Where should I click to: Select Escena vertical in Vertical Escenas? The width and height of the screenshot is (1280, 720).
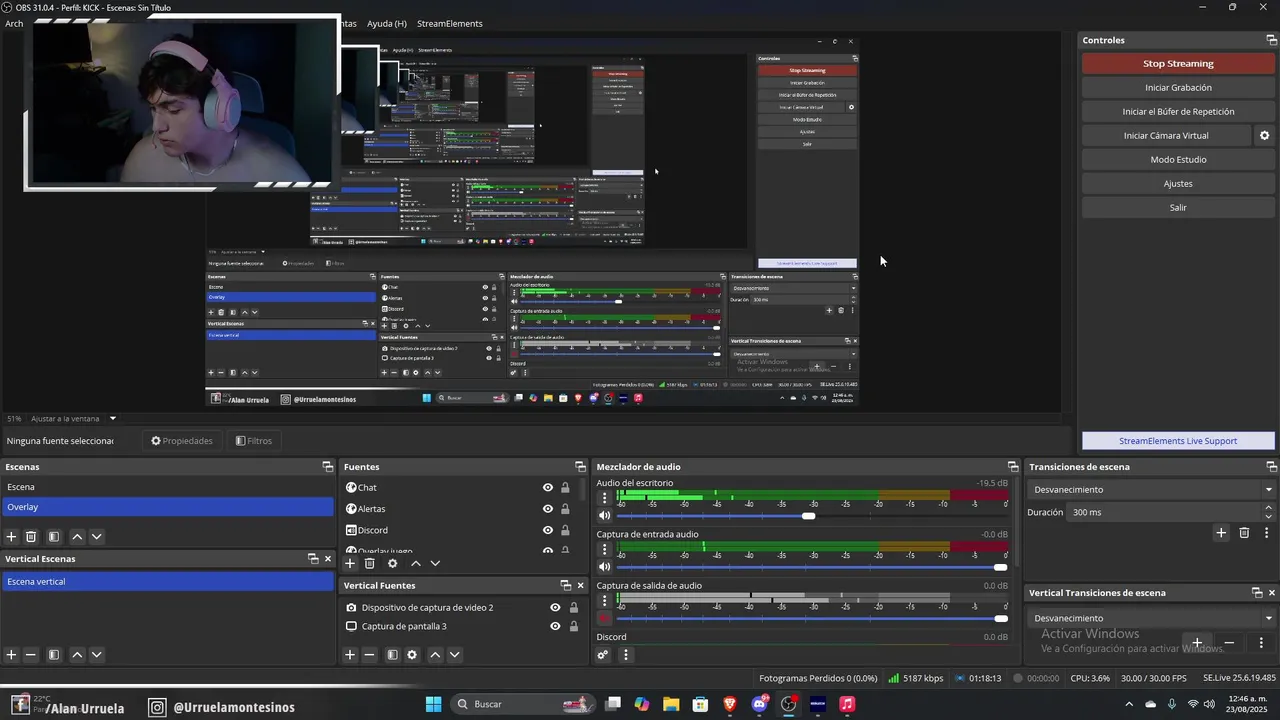[x=168, y=581]
